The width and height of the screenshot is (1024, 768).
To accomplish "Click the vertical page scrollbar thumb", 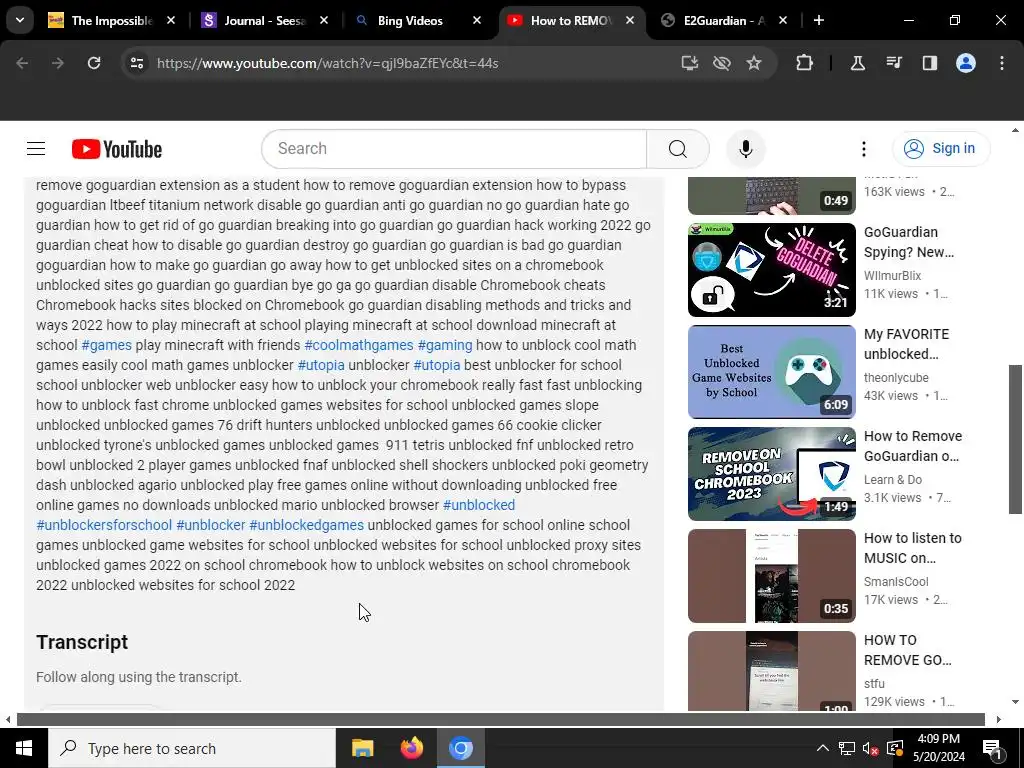I will click(1015, 440).
